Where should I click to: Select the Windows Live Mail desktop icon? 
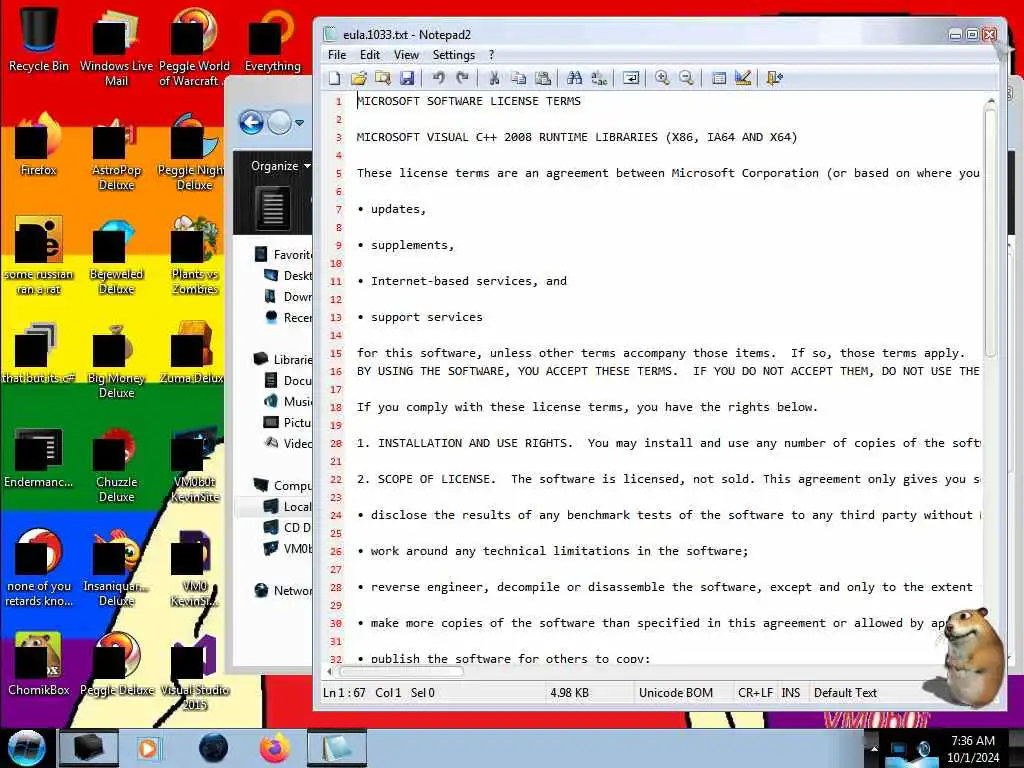click(x=116, y=46)
